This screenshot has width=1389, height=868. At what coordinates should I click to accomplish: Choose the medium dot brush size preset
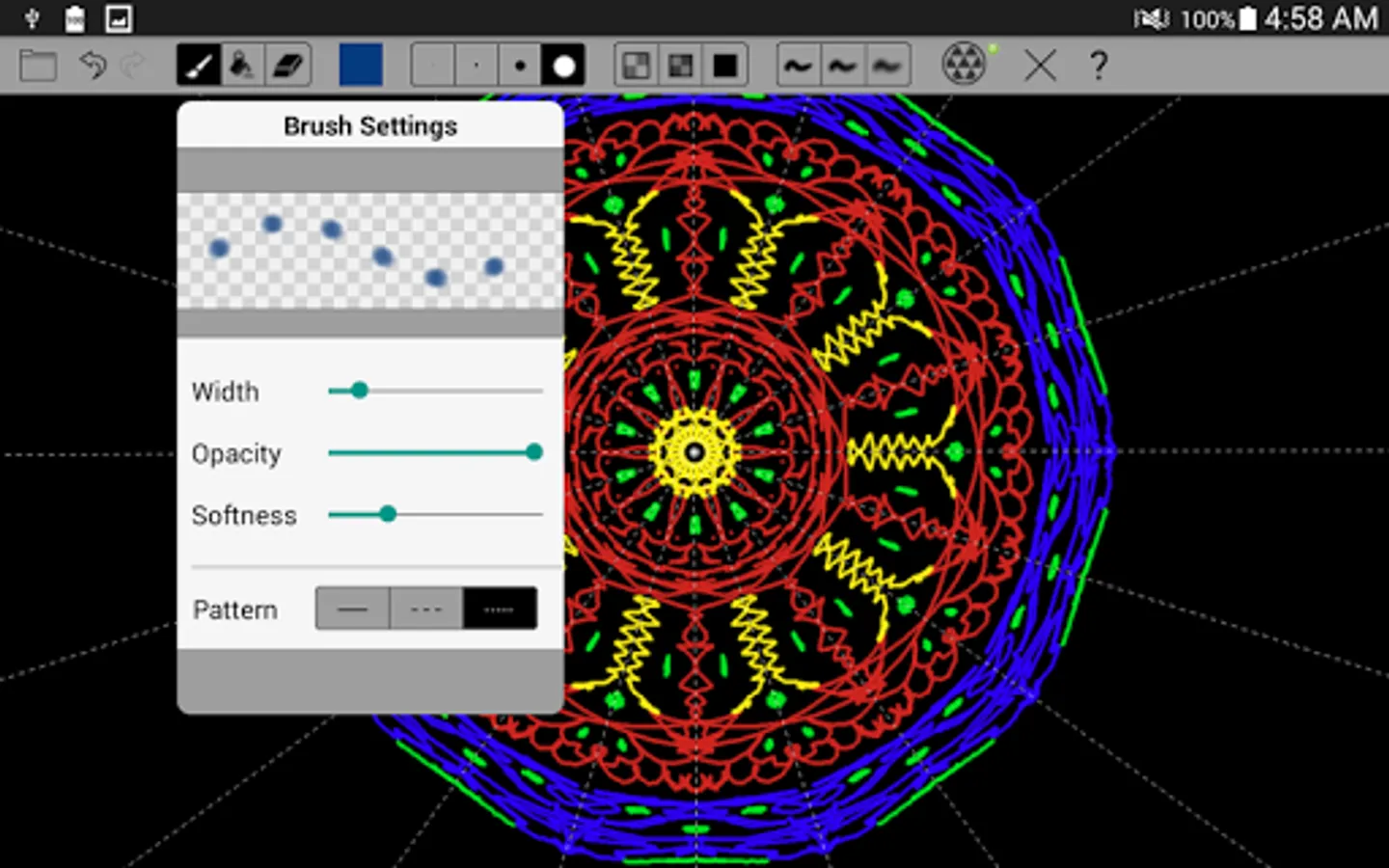tap(520, 66)
